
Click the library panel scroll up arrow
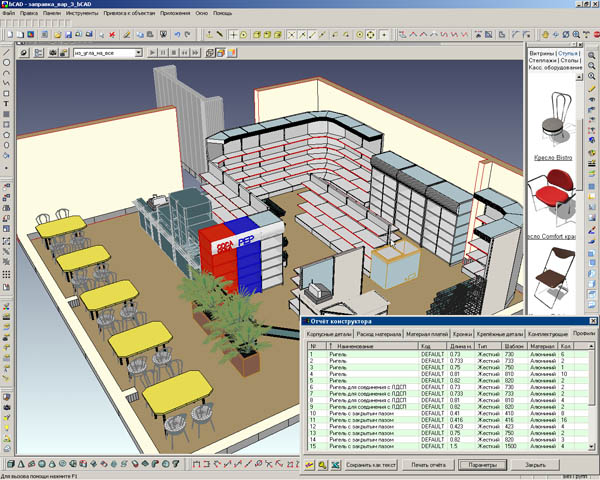[579, 77]
